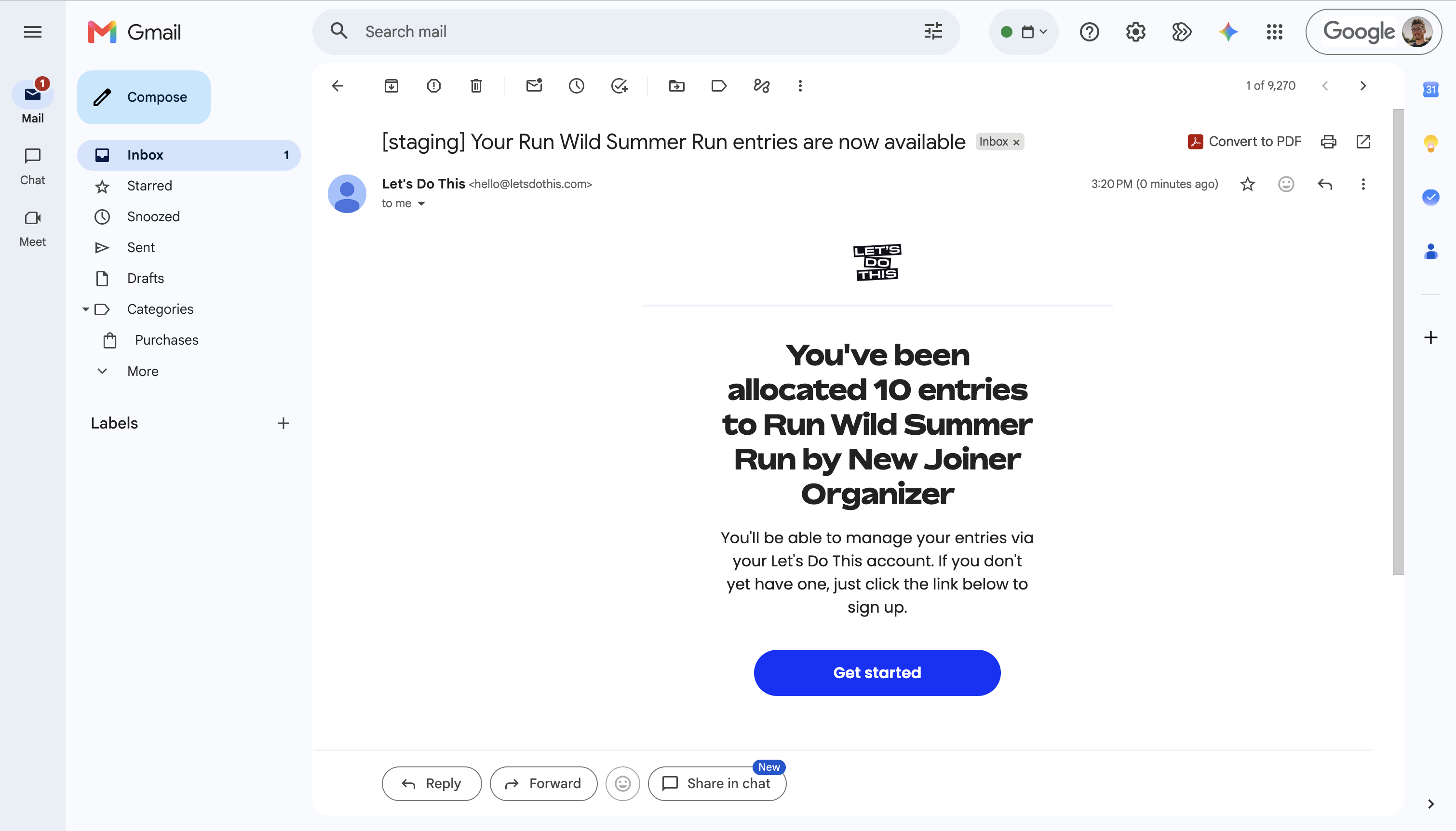Open Google Tasks side panel
Image resolution: width=1456 pixels, height=831 pixels.
point(1431,198)
